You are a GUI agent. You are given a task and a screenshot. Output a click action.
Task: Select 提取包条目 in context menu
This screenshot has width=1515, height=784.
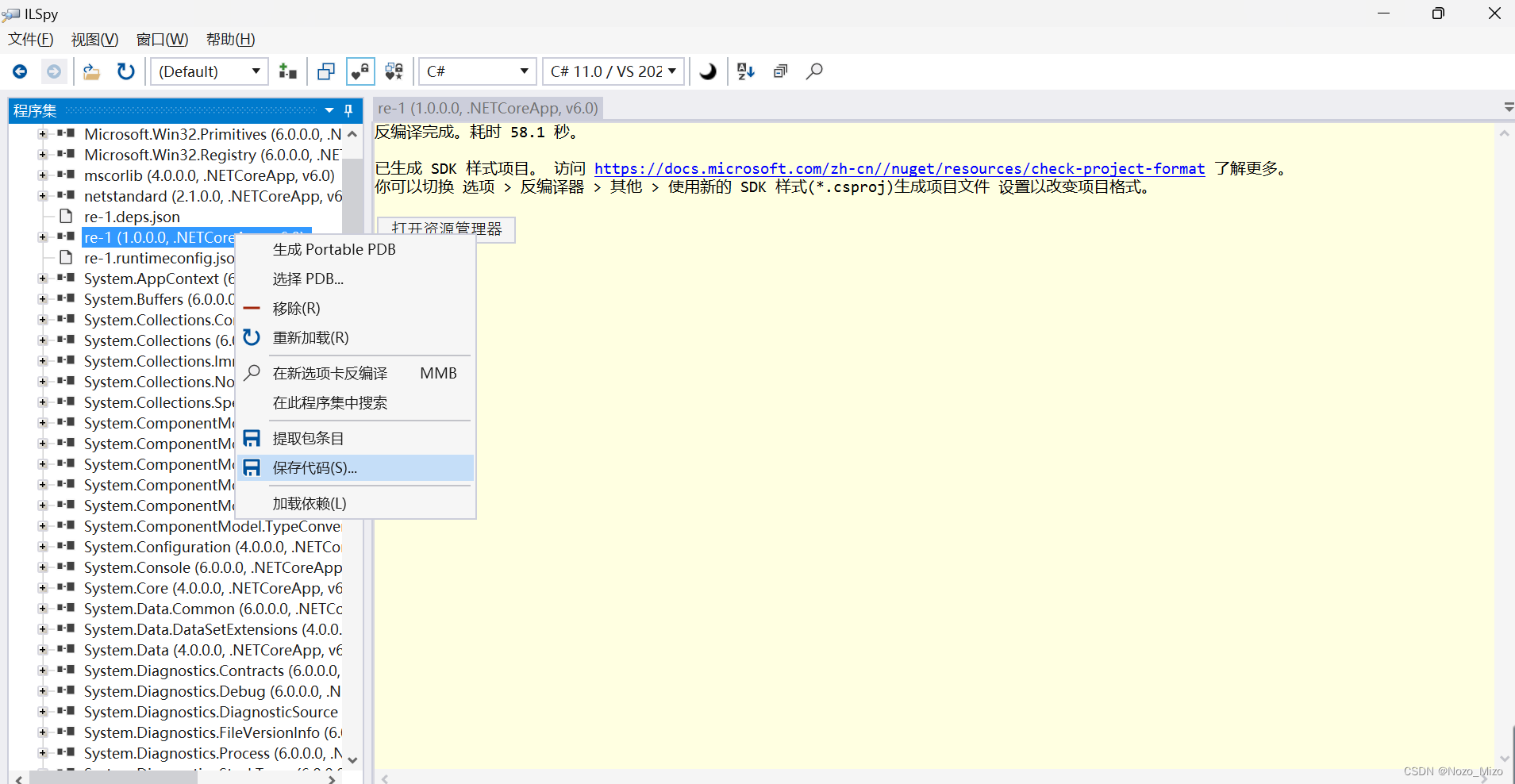(x=356, y=438)
